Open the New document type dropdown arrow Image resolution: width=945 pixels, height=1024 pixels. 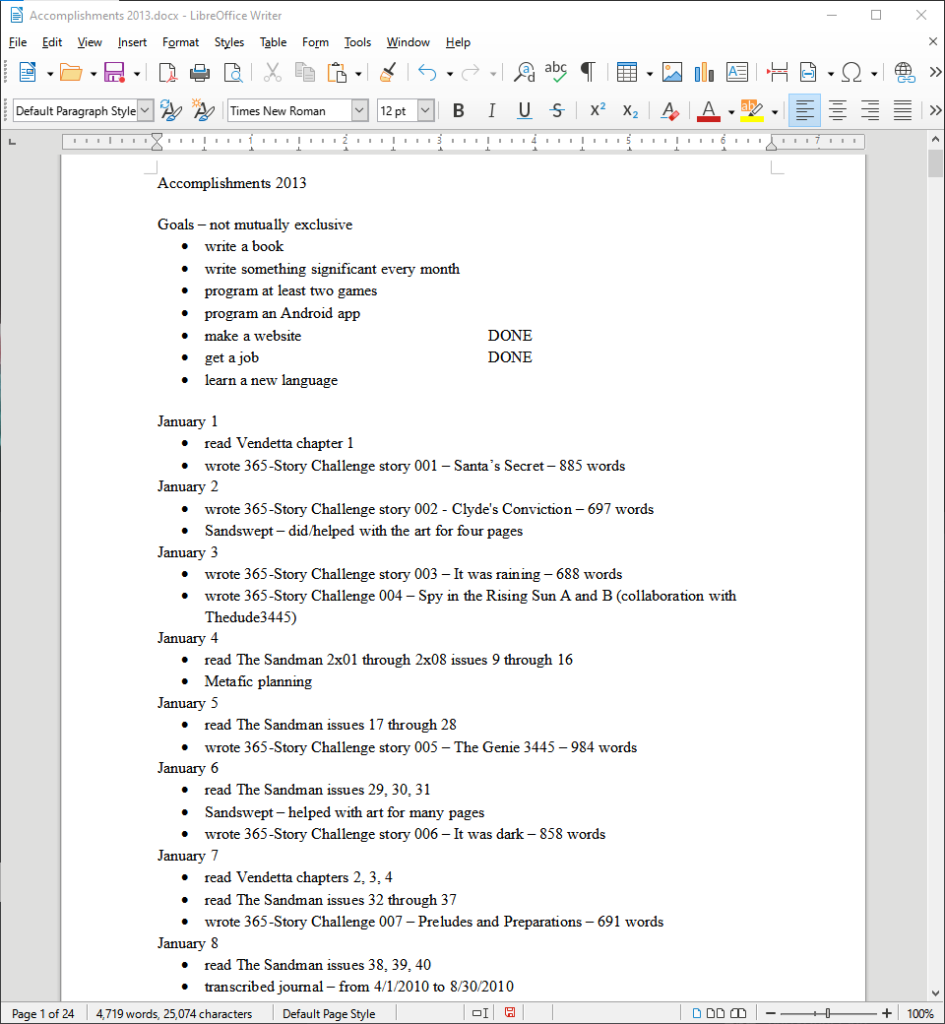50,74
